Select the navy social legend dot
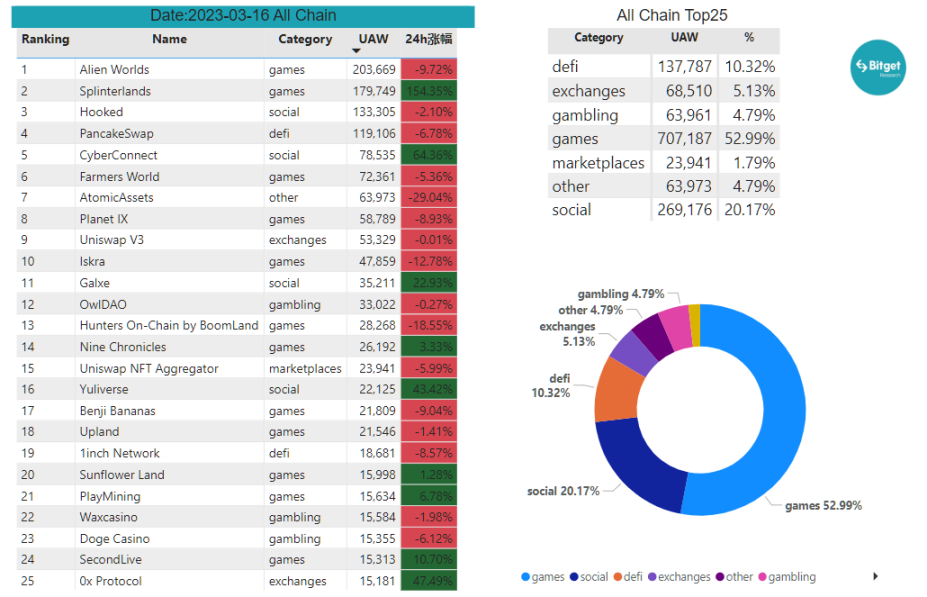The width and height of the screenshot is (927, 597). 574,577
